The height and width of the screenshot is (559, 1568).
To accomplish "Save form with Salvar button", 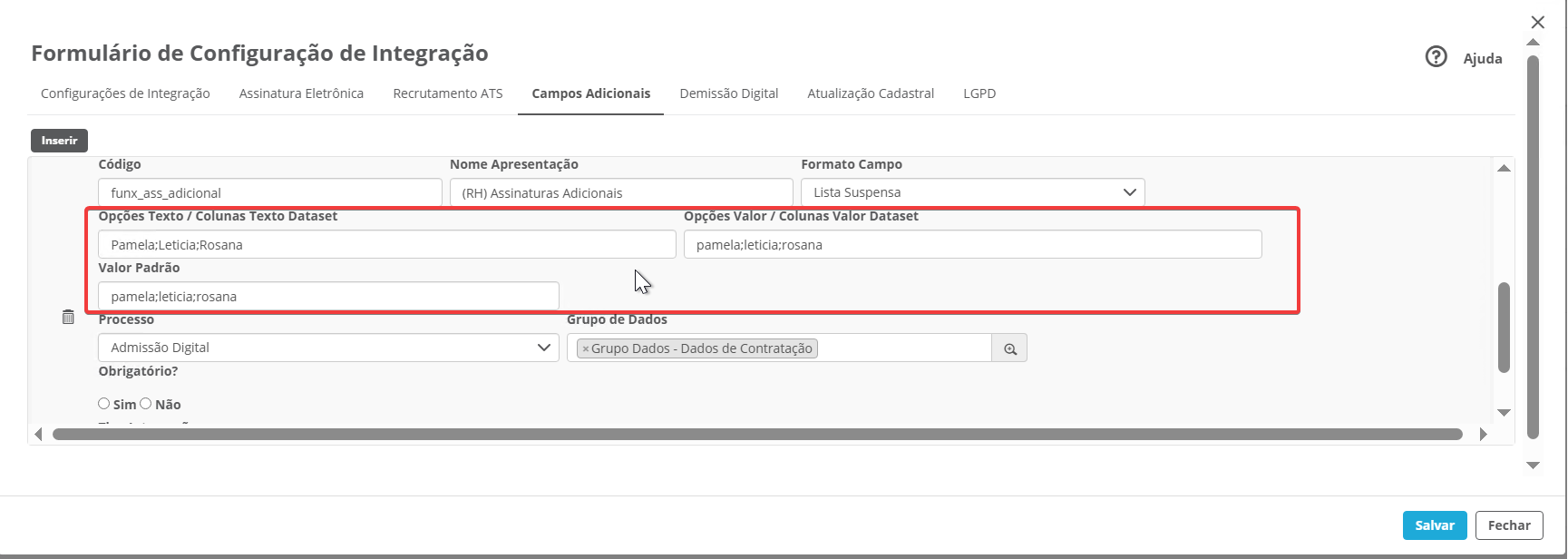I will pyautogui.click(x=1435, y=525).
